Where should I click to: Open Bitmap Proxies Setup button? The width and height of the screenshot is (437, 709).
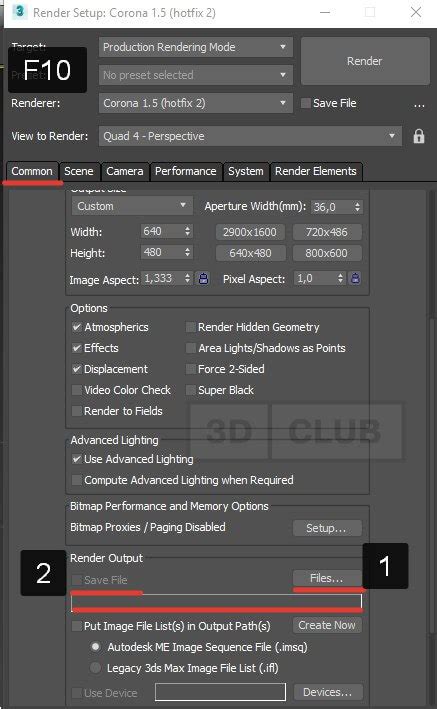pos(327,528)
